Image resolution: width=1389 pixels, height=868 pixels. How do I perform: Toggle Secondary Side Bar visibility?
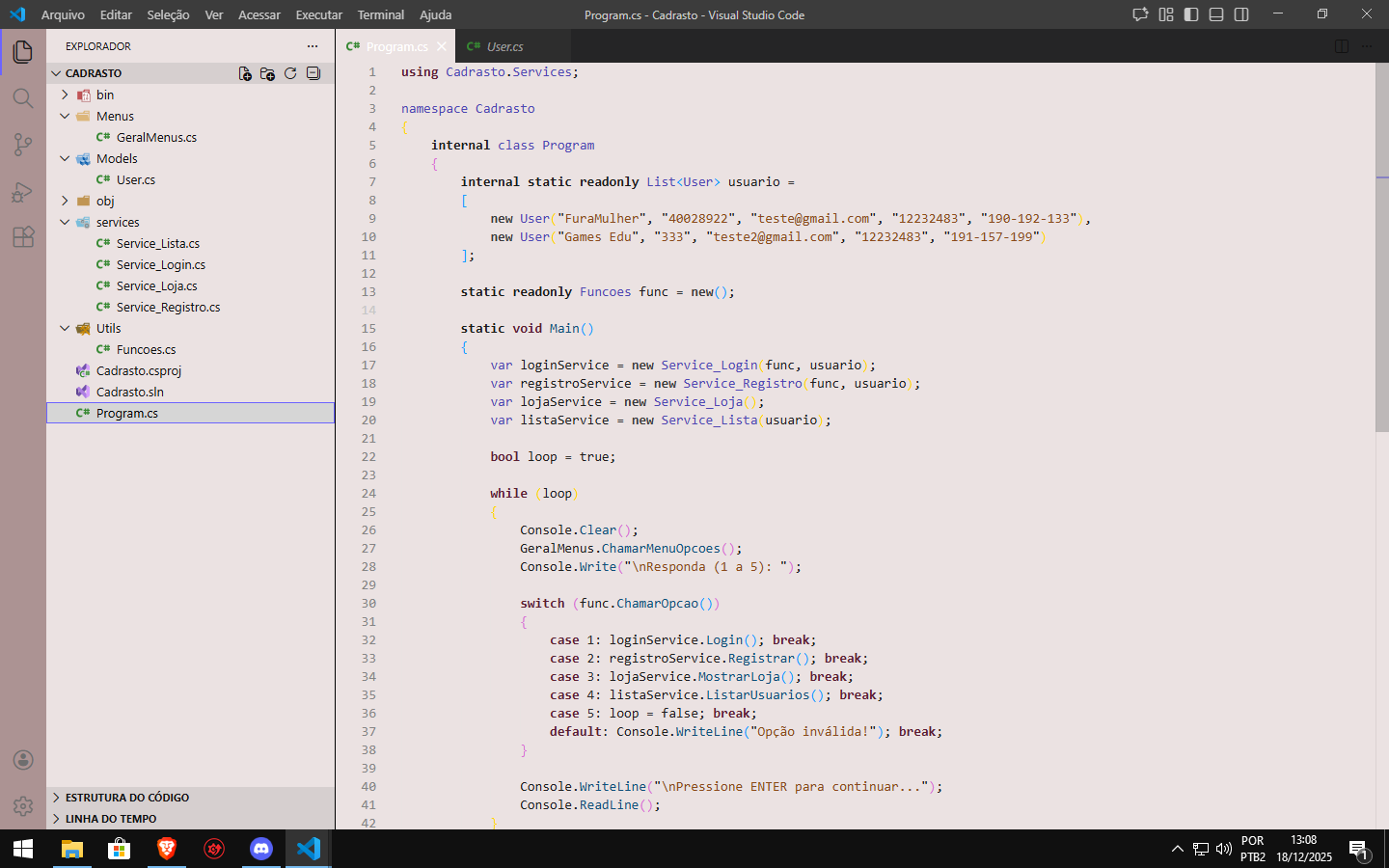pyautogui.click(x=1241, y=14)
